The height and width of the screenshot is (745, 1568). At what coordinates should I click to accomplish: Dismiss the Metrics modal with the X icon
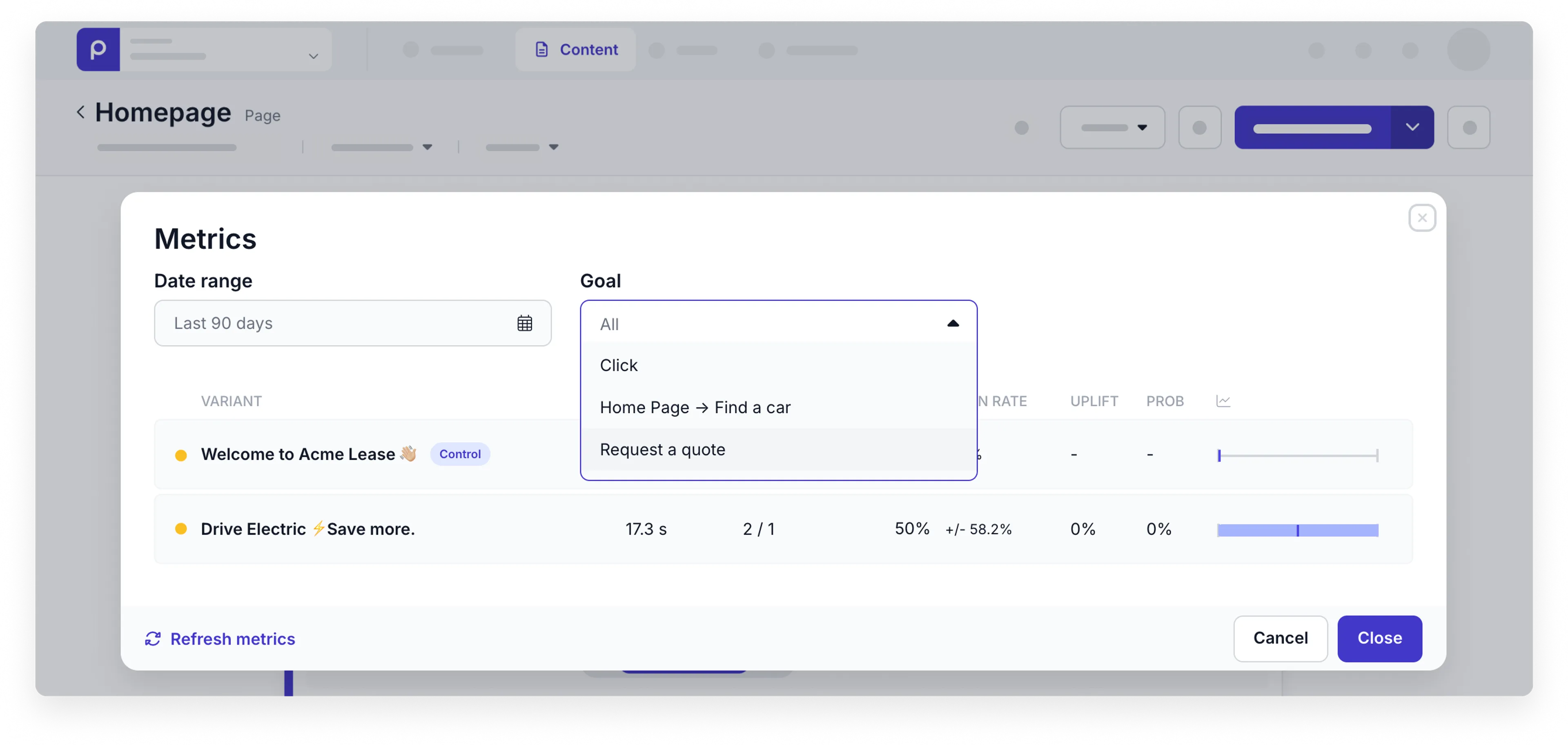pyautogui.click(x=1423, y=218)
